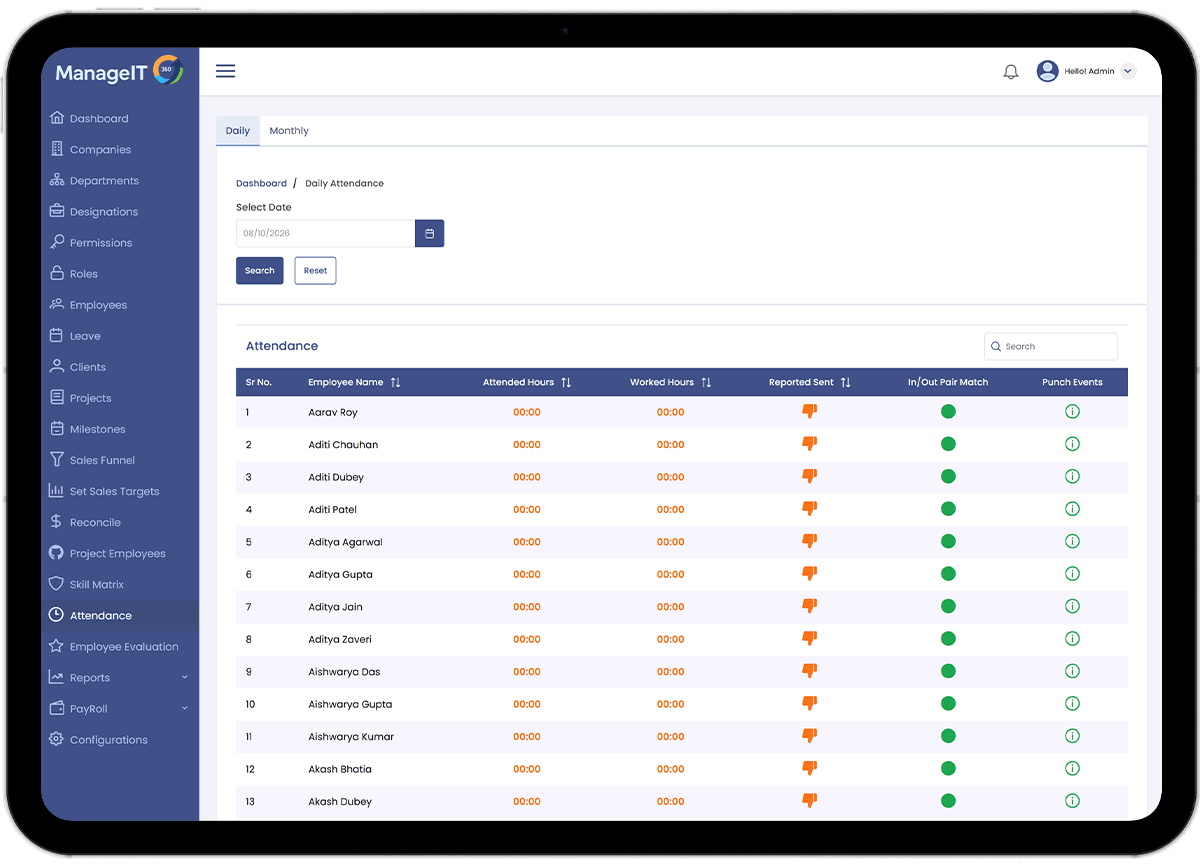Screen dimensions: 1200x866
Task: Click the Project Employees GitHub-style icon
Action: click(x=57, y=552)
